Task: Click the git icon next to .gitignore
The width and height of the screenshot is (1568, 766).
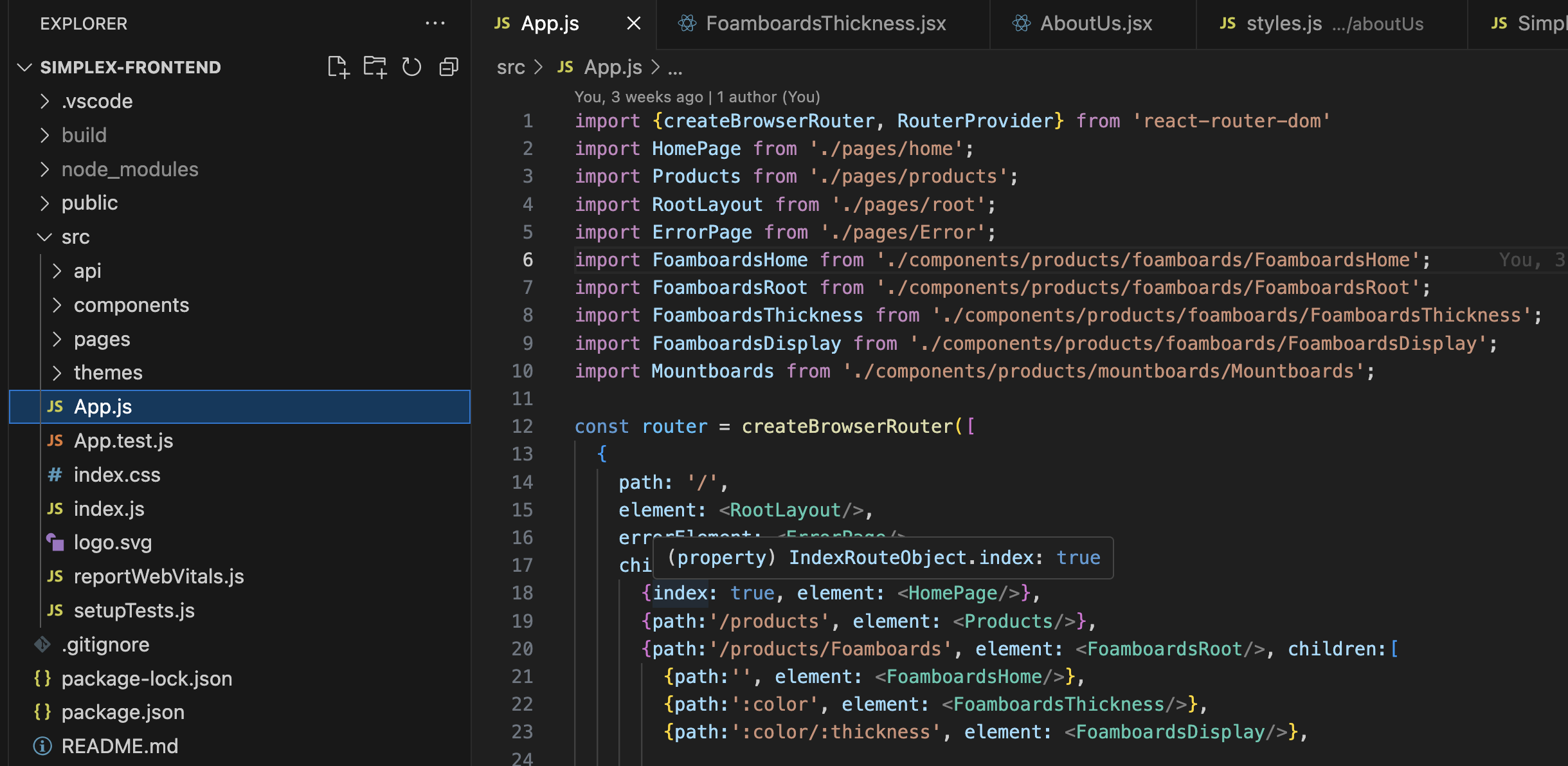Action: pos(42,644)
